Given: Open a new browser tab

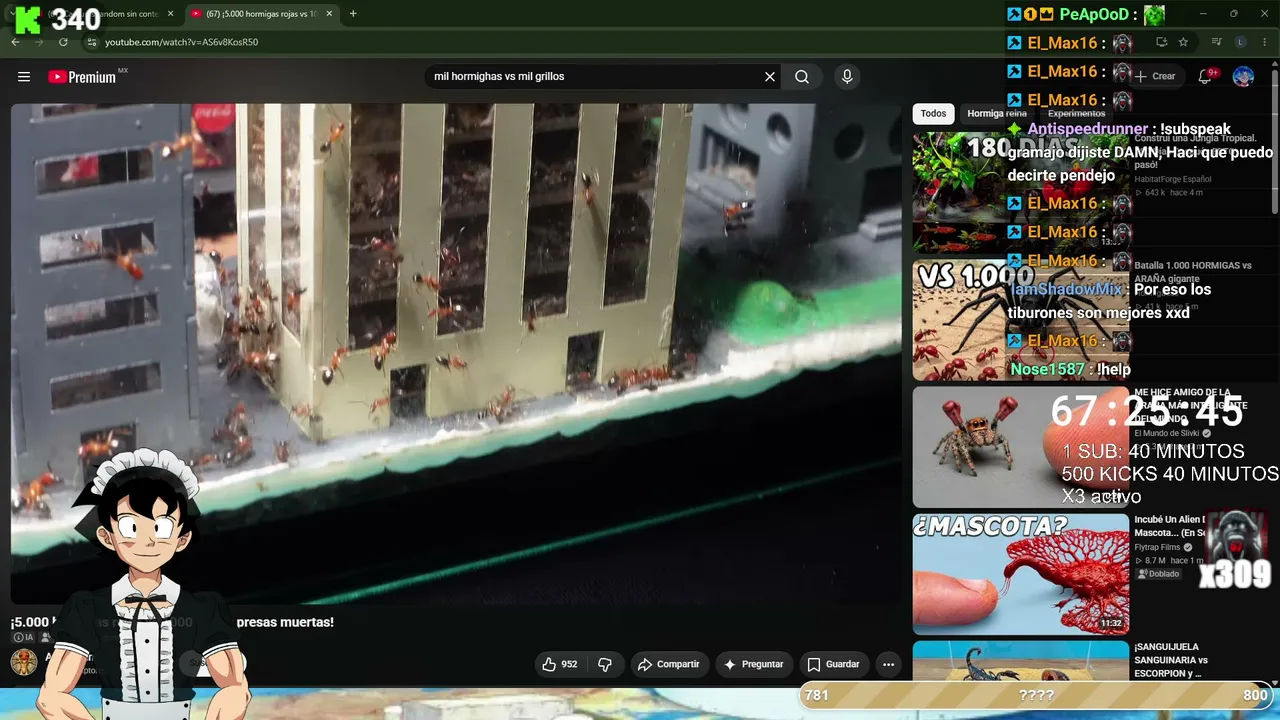Looking at the screenshot, I should point(353,14).
